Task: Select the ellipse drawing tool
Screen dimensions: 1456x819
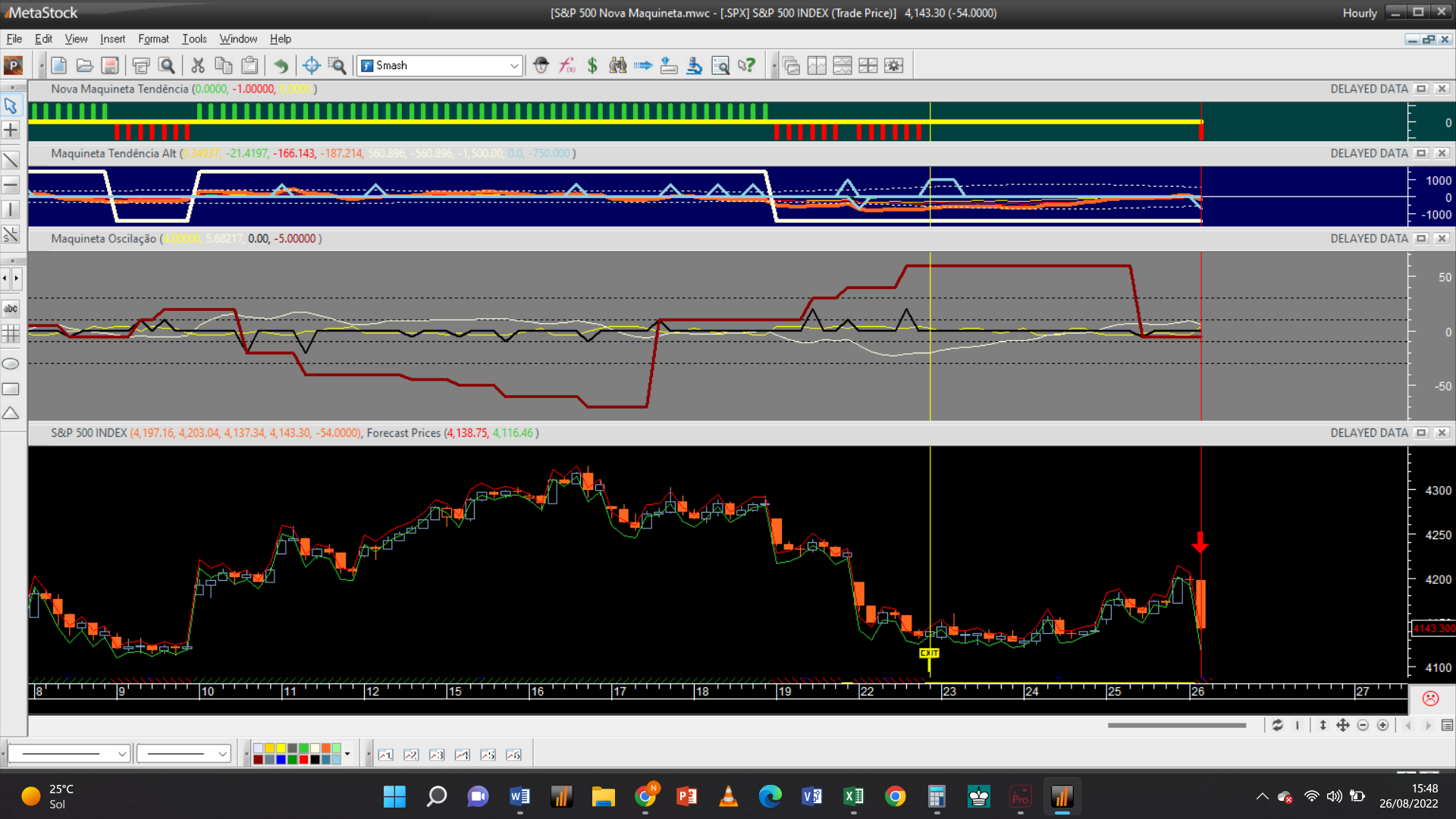Action: [11, 364]
